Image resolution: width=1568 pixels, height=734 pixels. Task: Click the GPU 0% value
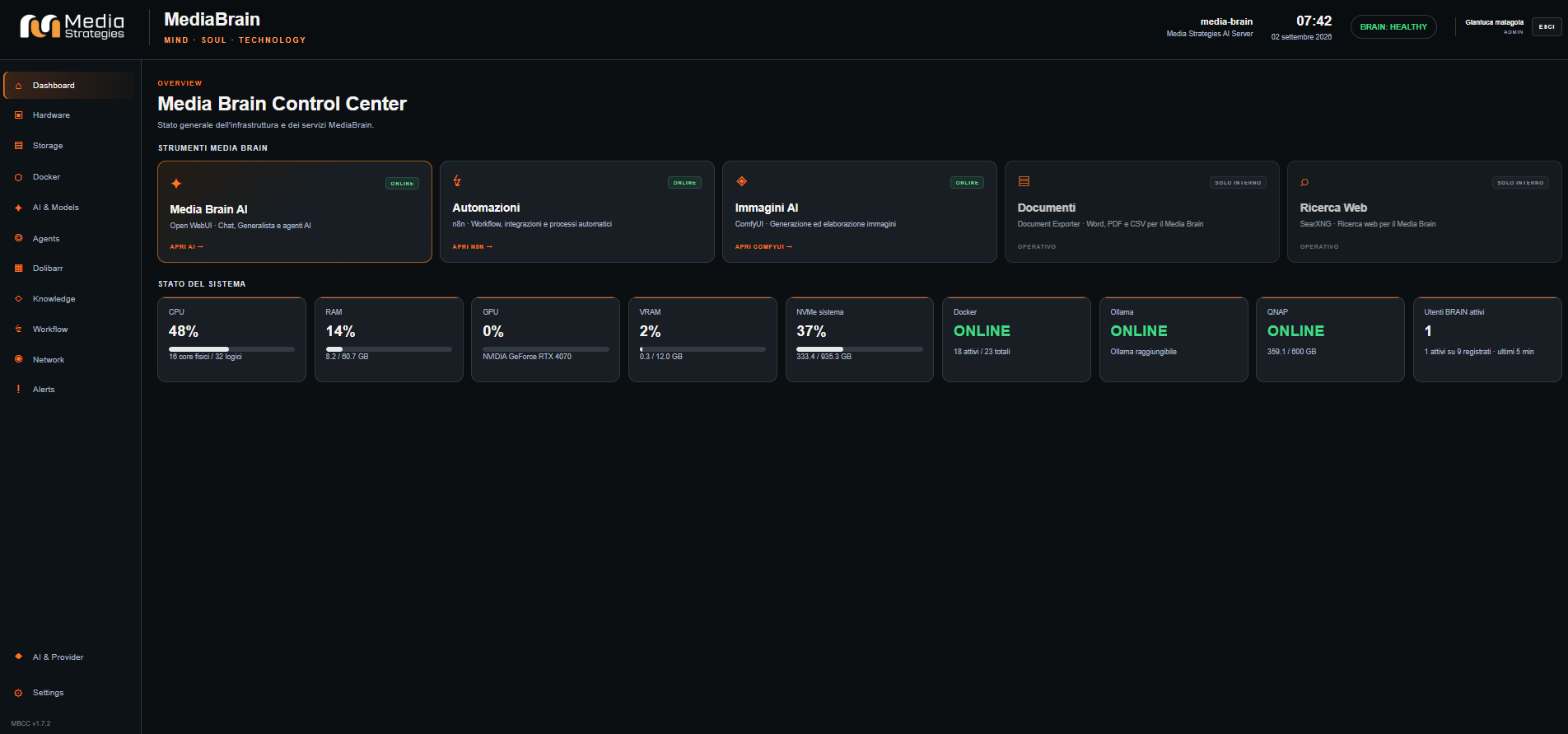pyautogui.click(x=493, y=331)
